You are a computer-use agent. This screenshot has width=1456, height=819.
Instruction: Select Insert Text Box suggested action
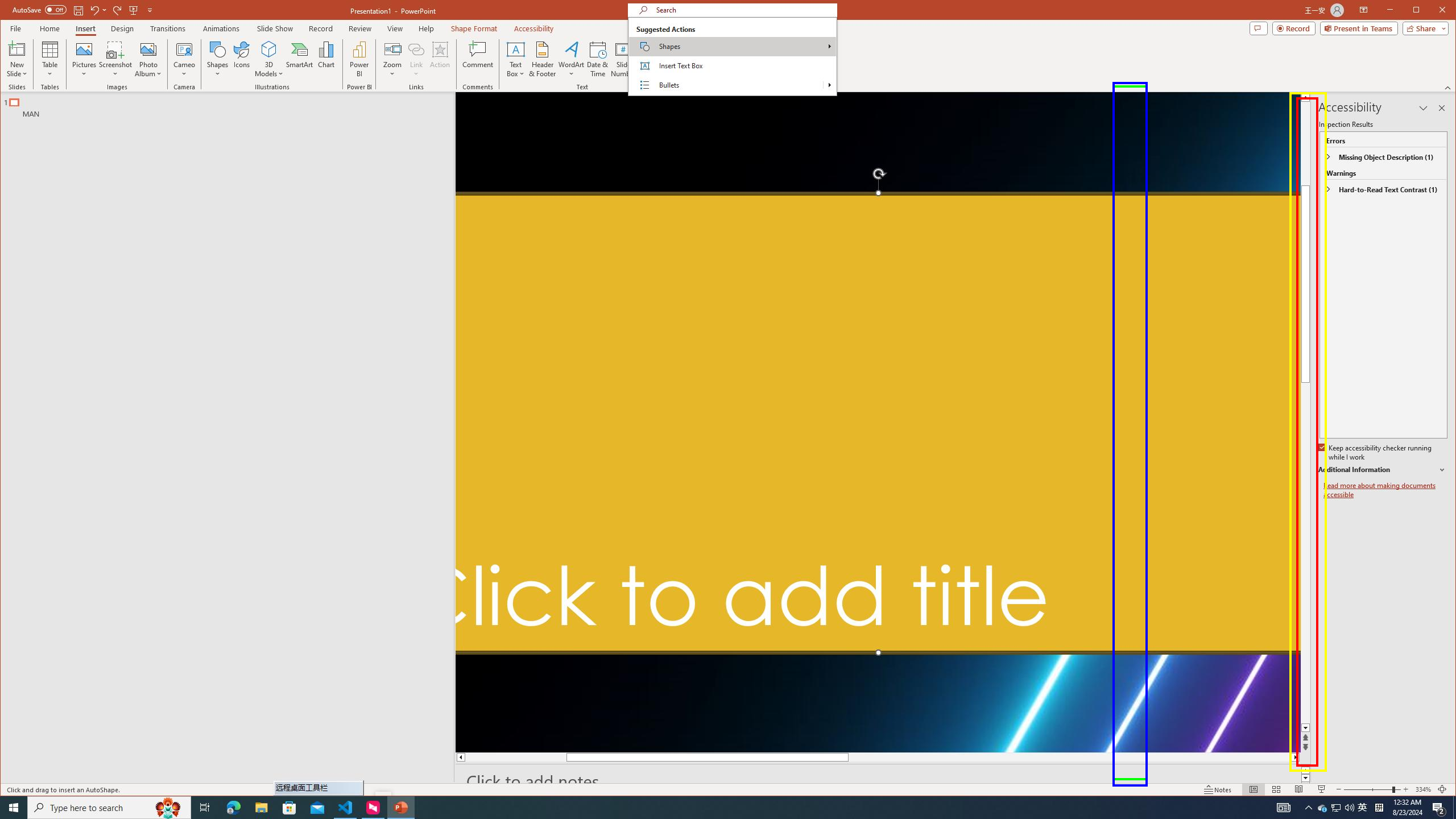click(732, 66)
